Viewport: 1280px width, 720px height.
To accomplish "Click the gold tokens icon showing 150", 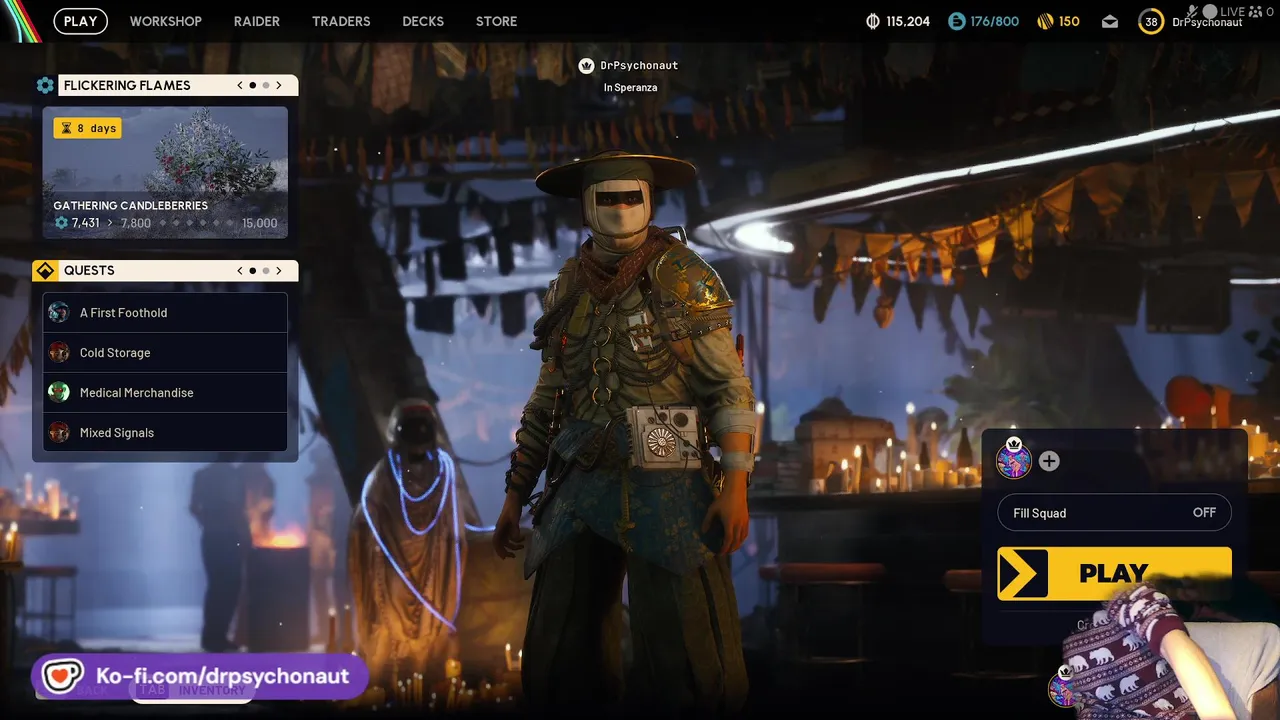I will coord(1045,21).
